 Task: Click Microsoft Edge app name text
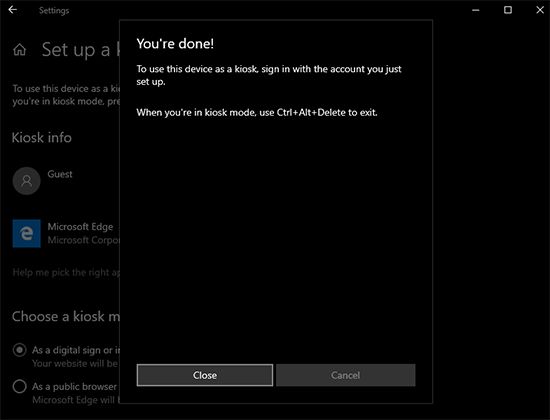tap(80, 227)
